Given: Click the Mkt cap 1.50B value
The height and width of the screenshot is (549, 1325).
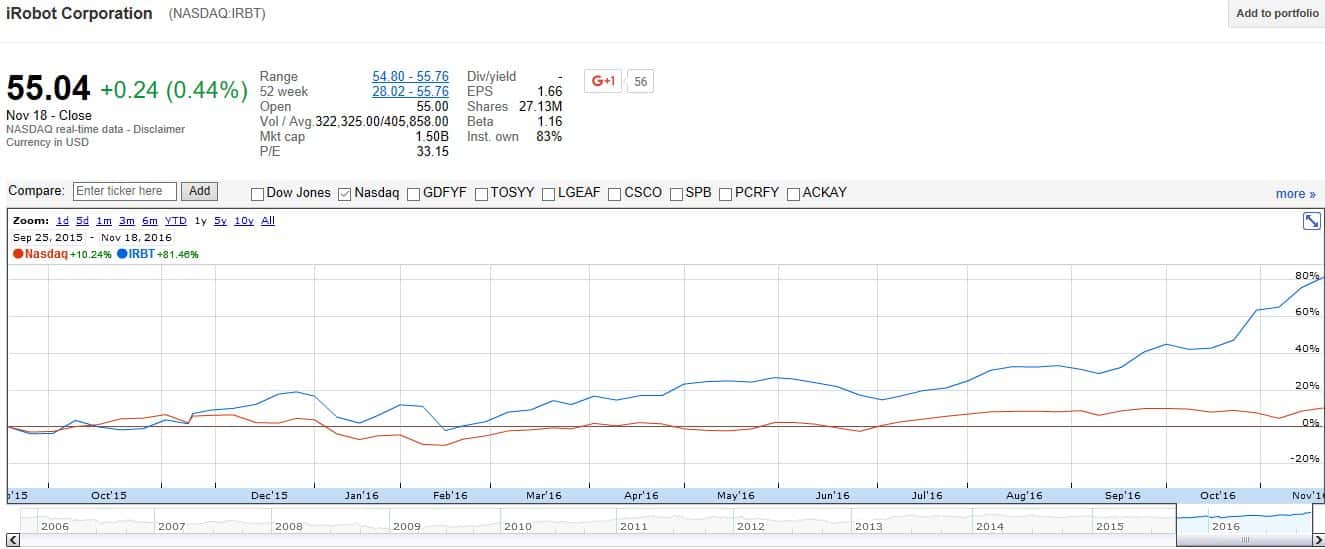Looking at the screenshot, I should point(431,136).
